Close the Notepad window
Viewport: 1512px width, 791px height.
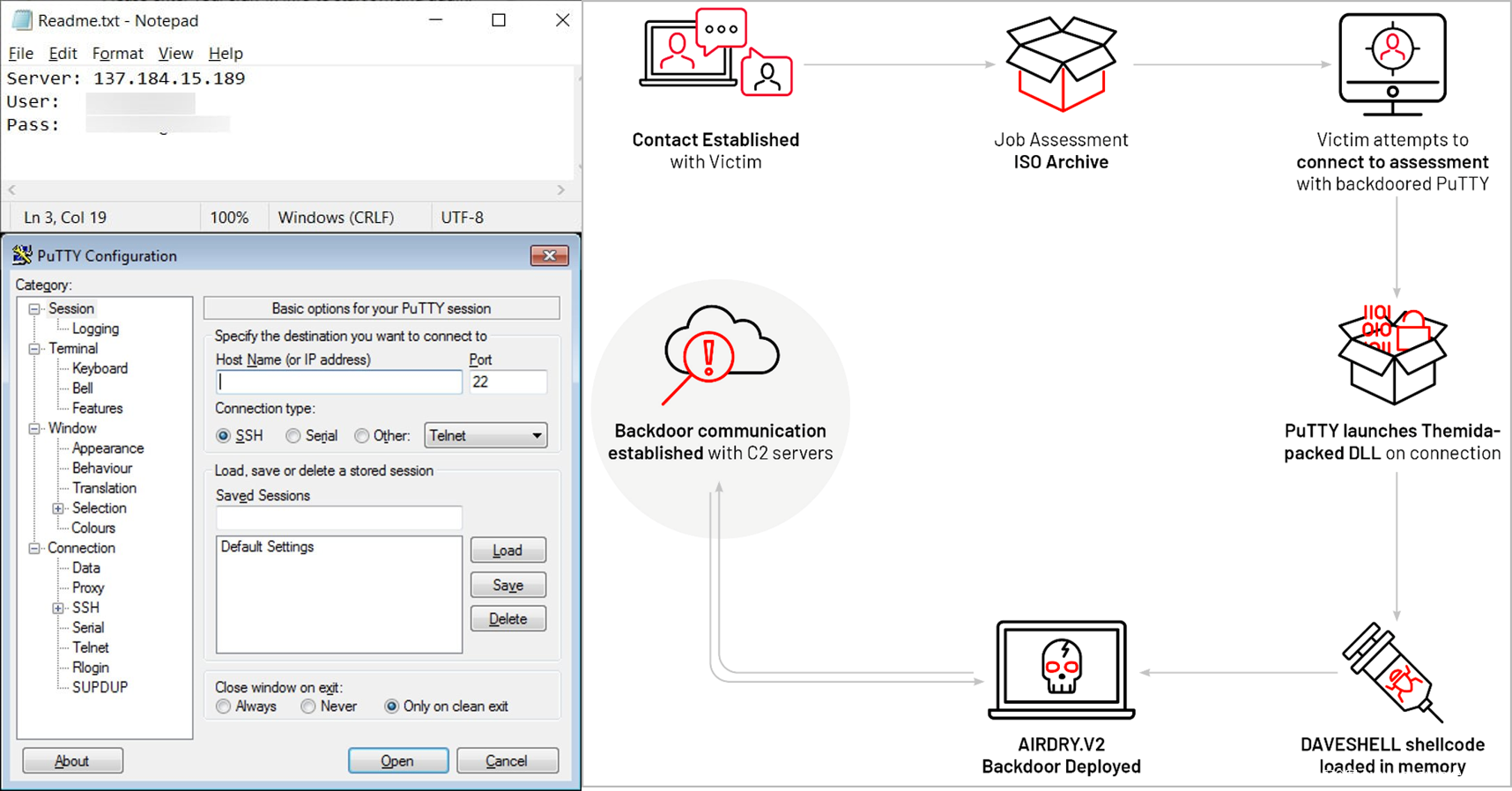pos(562,20)
